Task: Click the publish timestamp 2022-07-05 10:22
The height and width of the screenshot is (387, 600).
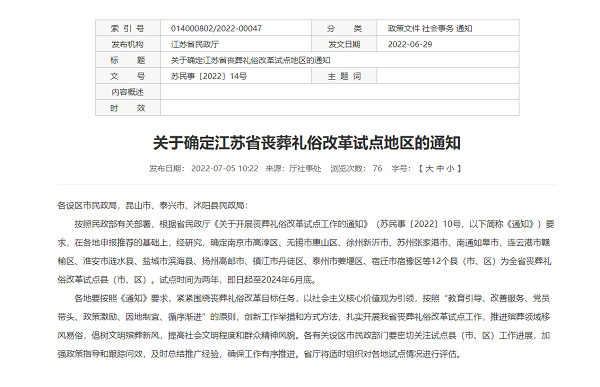Action: (x=225, y=168)
